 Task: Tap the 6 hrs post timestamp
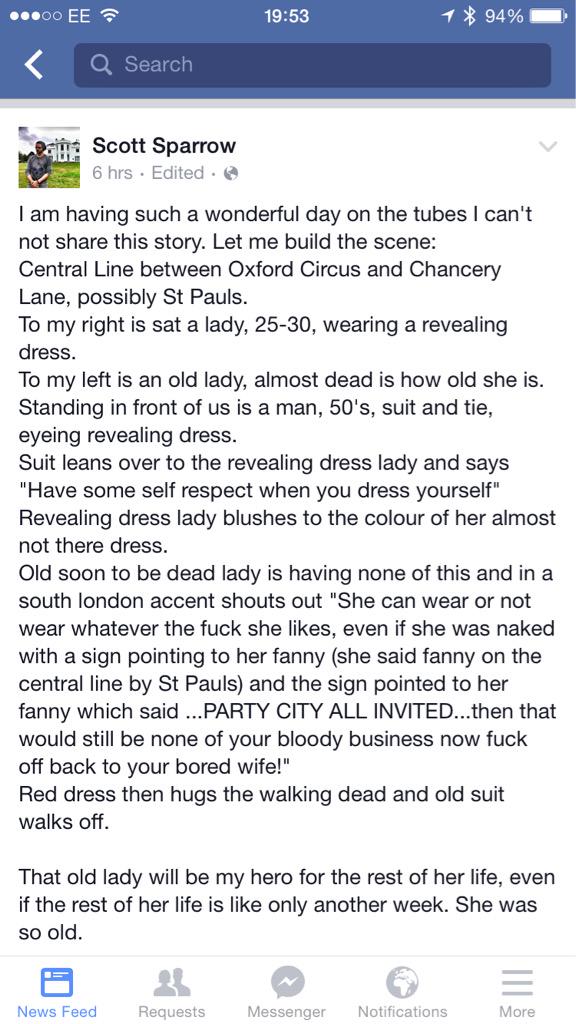pos(112,173)
